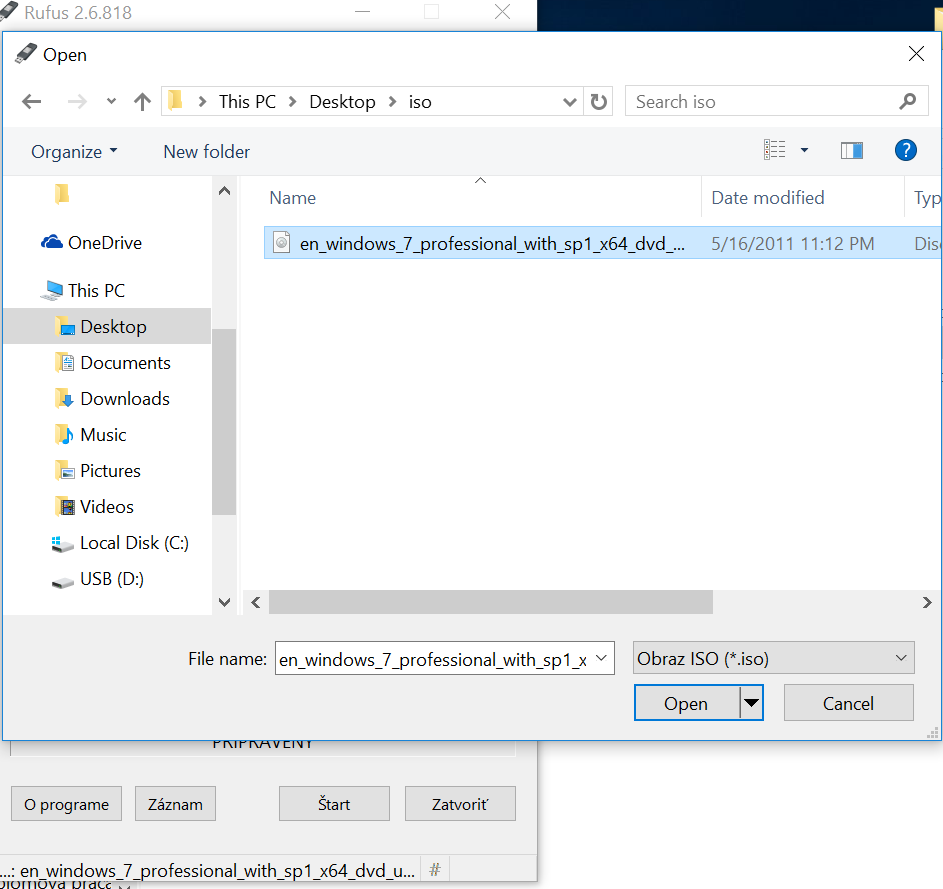Screen dimensions: 943x889
Task: Click the Local Disk (C:) drive icon
Action: [x=63, y=544]
